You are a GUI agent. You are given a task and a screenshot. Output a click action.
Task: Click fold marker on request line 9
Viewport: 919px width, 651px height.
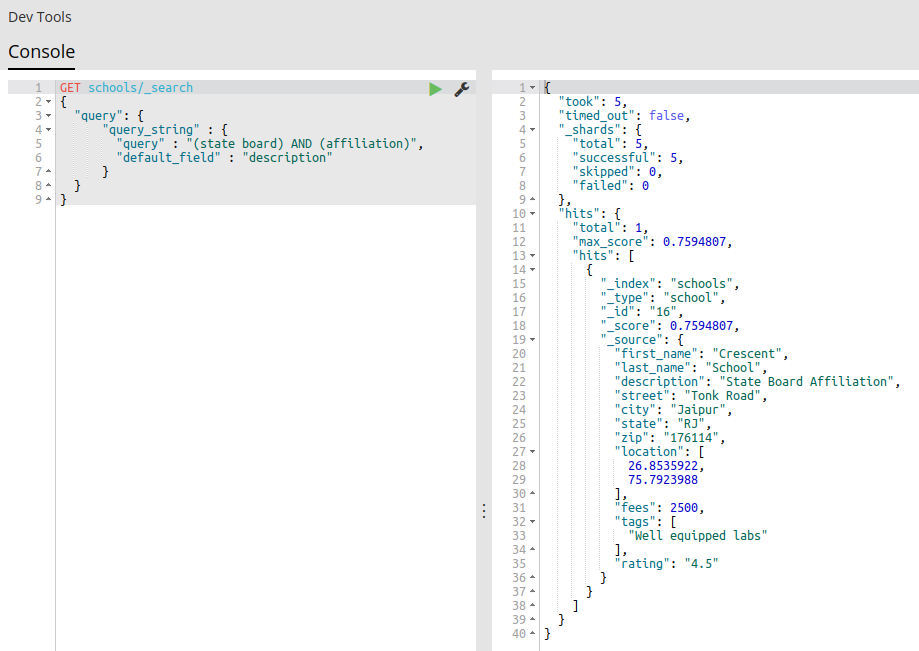(x=49, y=200)
